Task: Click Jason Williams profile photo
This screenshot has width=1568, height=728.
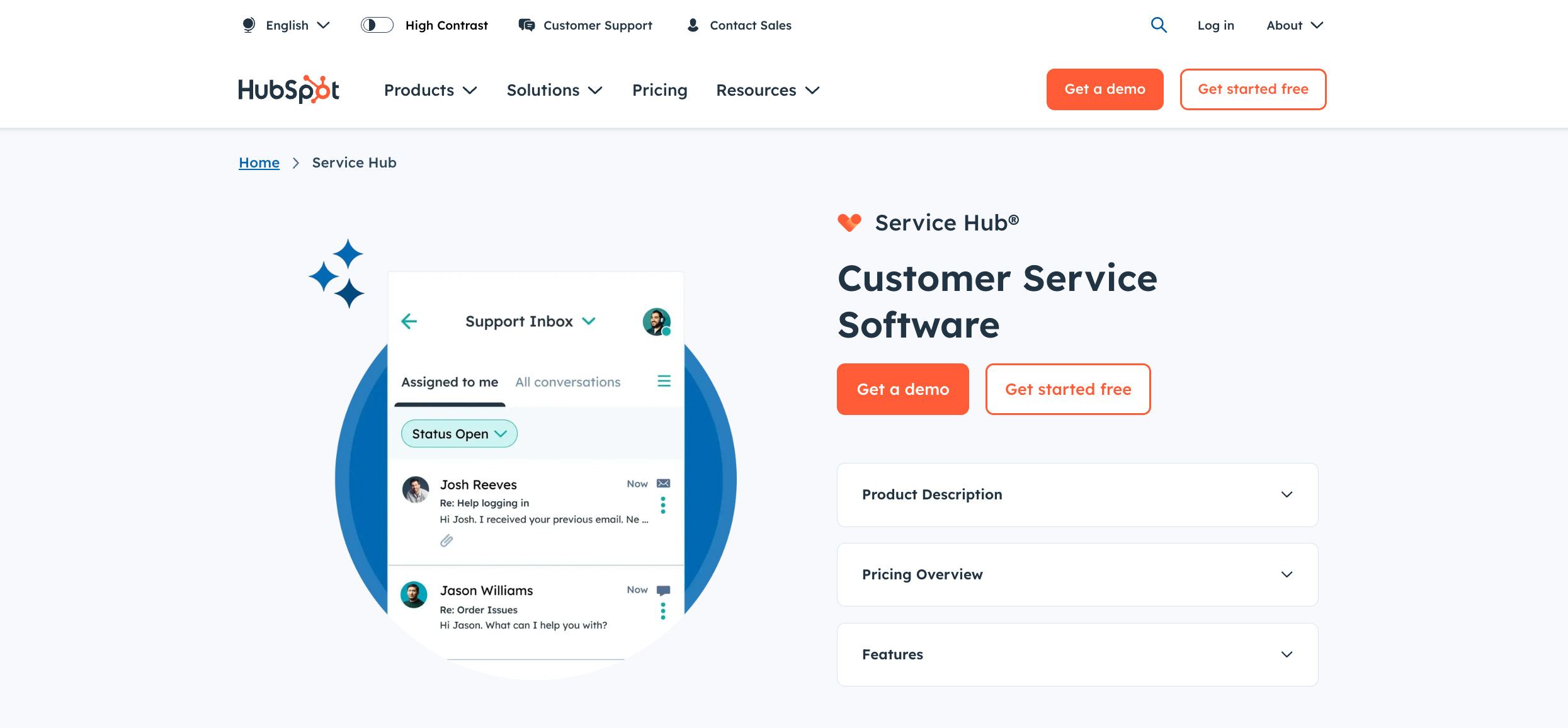Action: pos(414,594)
